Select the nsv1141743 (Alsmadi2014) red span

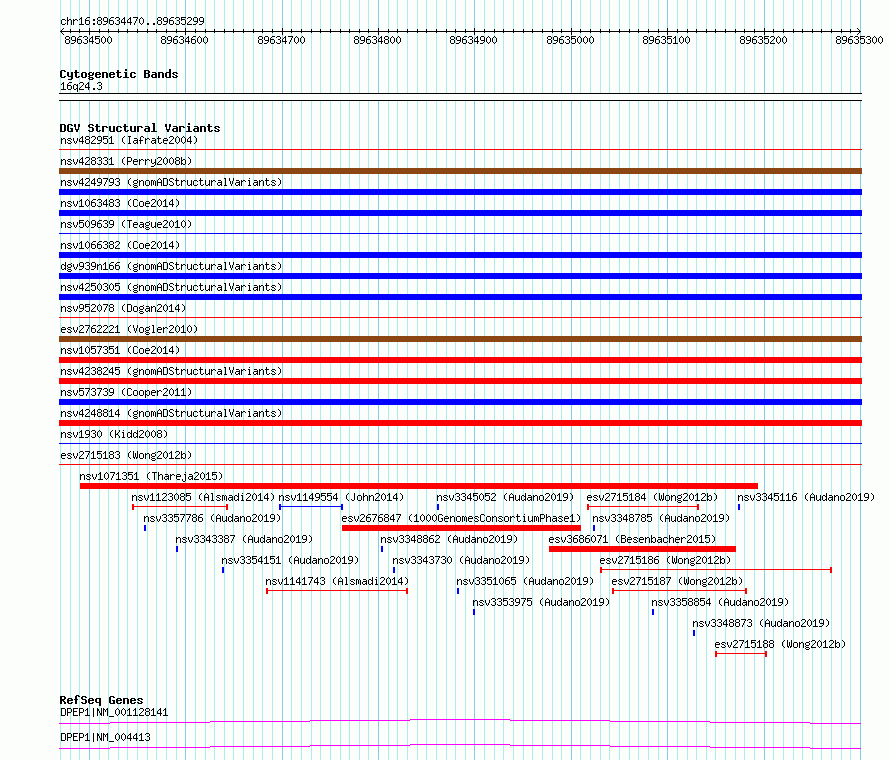tap(337, 591)
